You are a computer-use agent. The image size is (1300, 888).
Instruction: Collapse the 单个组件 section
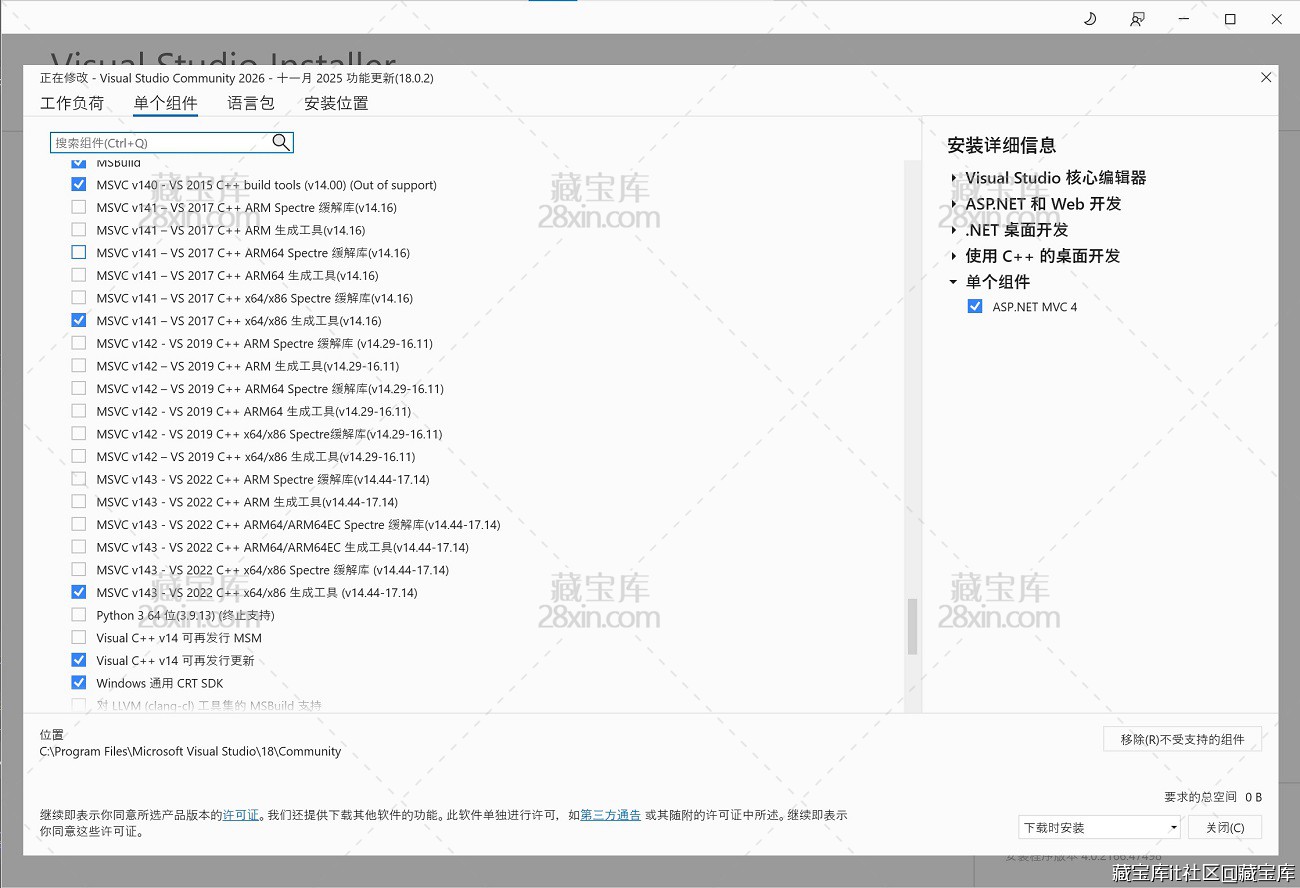(x=954, y=282)
